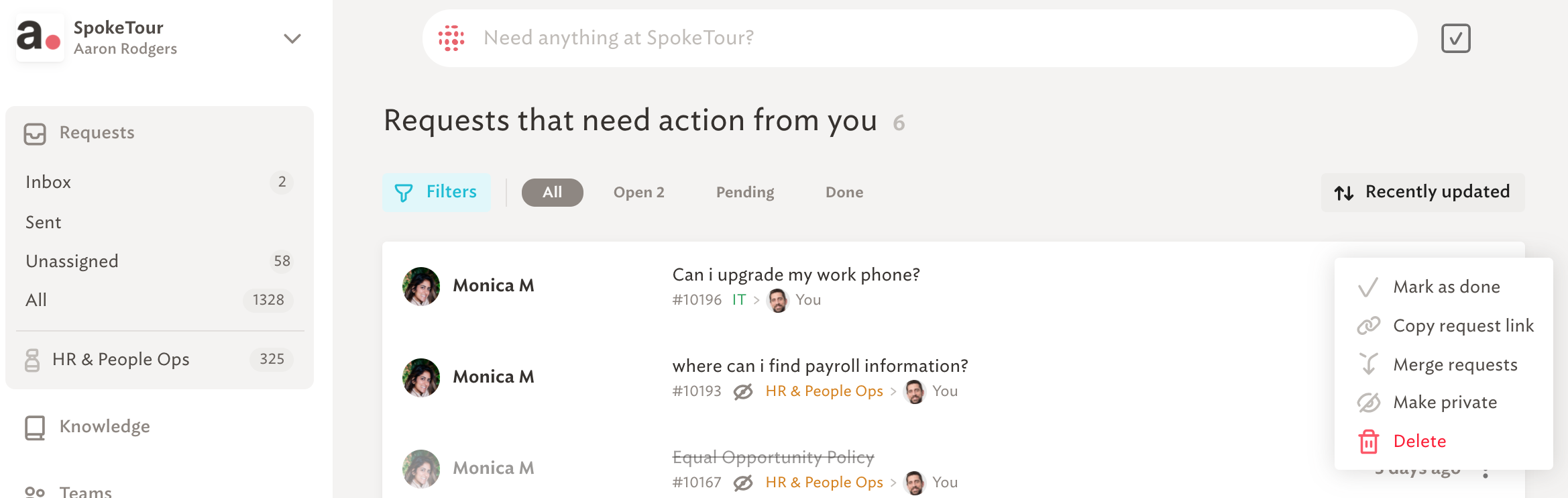Click the SpokeTour logo avatar
This screenshot has width=1568, height=498.
click(40, 38)
